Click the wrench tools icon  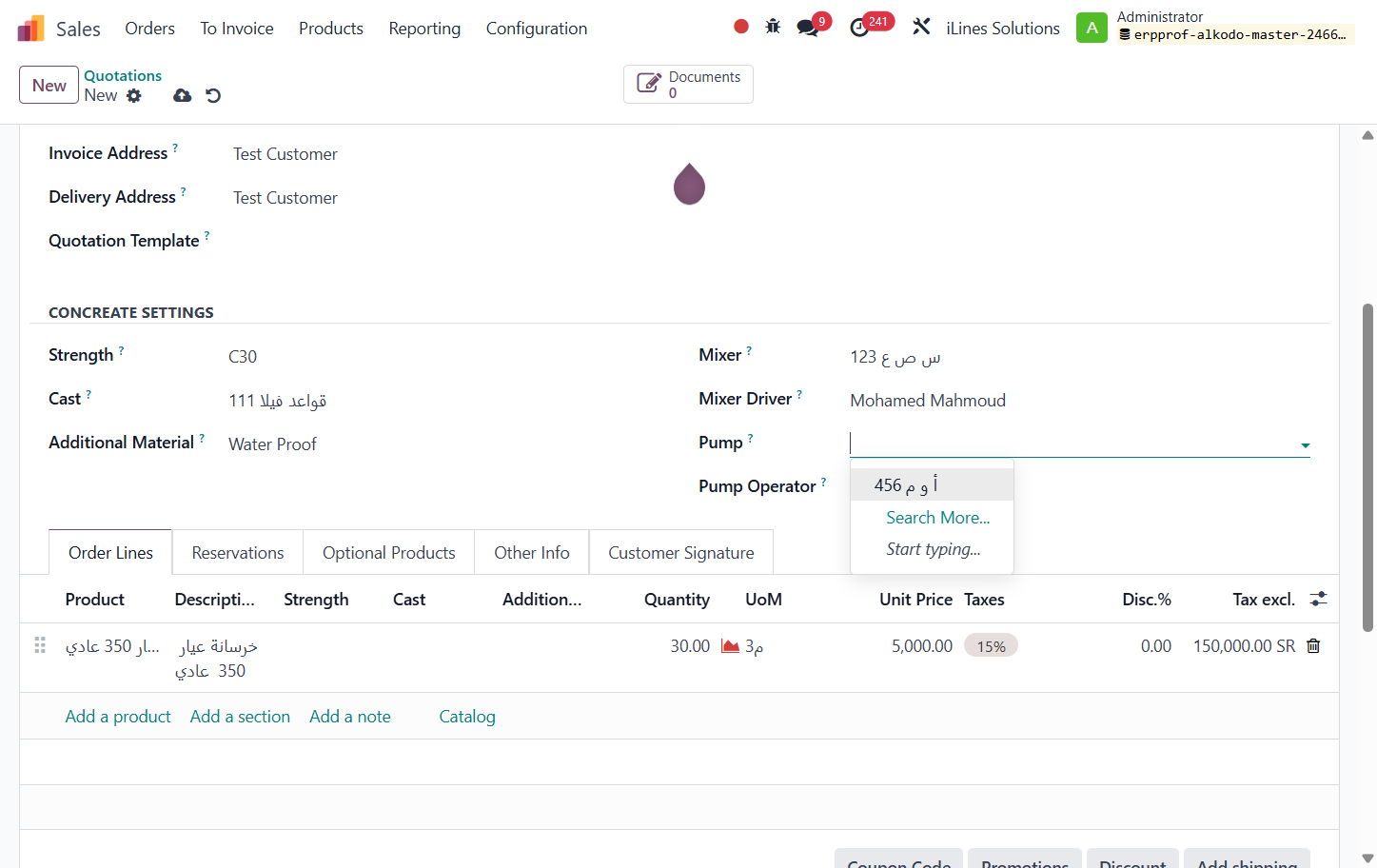click(x=921, y=27)
